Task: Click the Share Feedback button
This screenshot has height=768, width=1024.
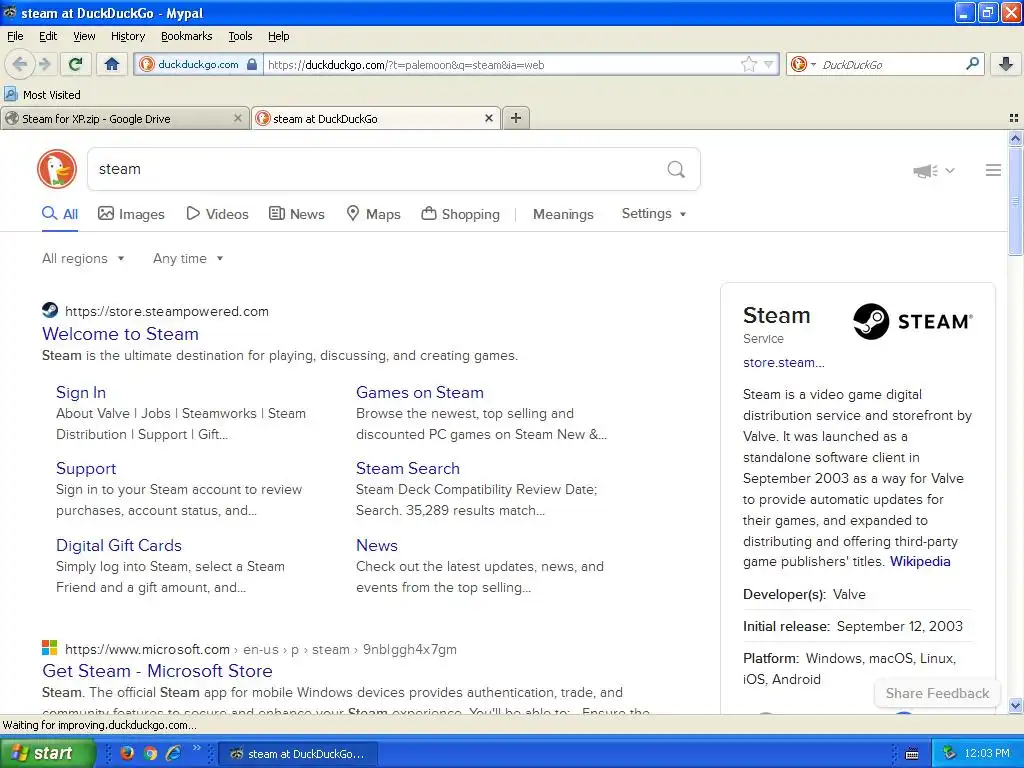Action: [937, 694]
